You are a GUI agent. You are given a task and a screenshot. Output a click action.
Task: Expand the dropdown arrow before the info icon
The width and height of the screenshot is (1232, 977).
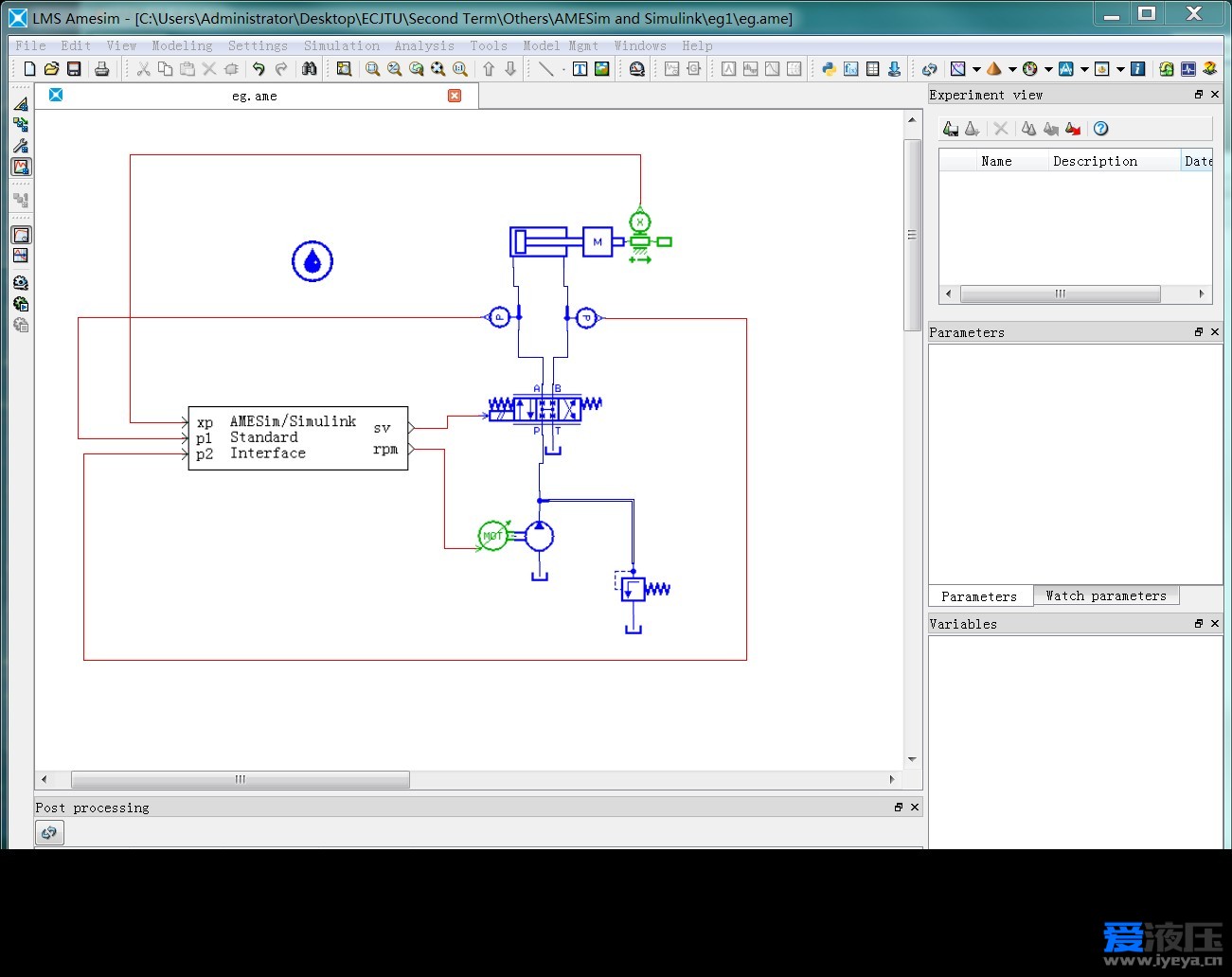pos(1120,69)
